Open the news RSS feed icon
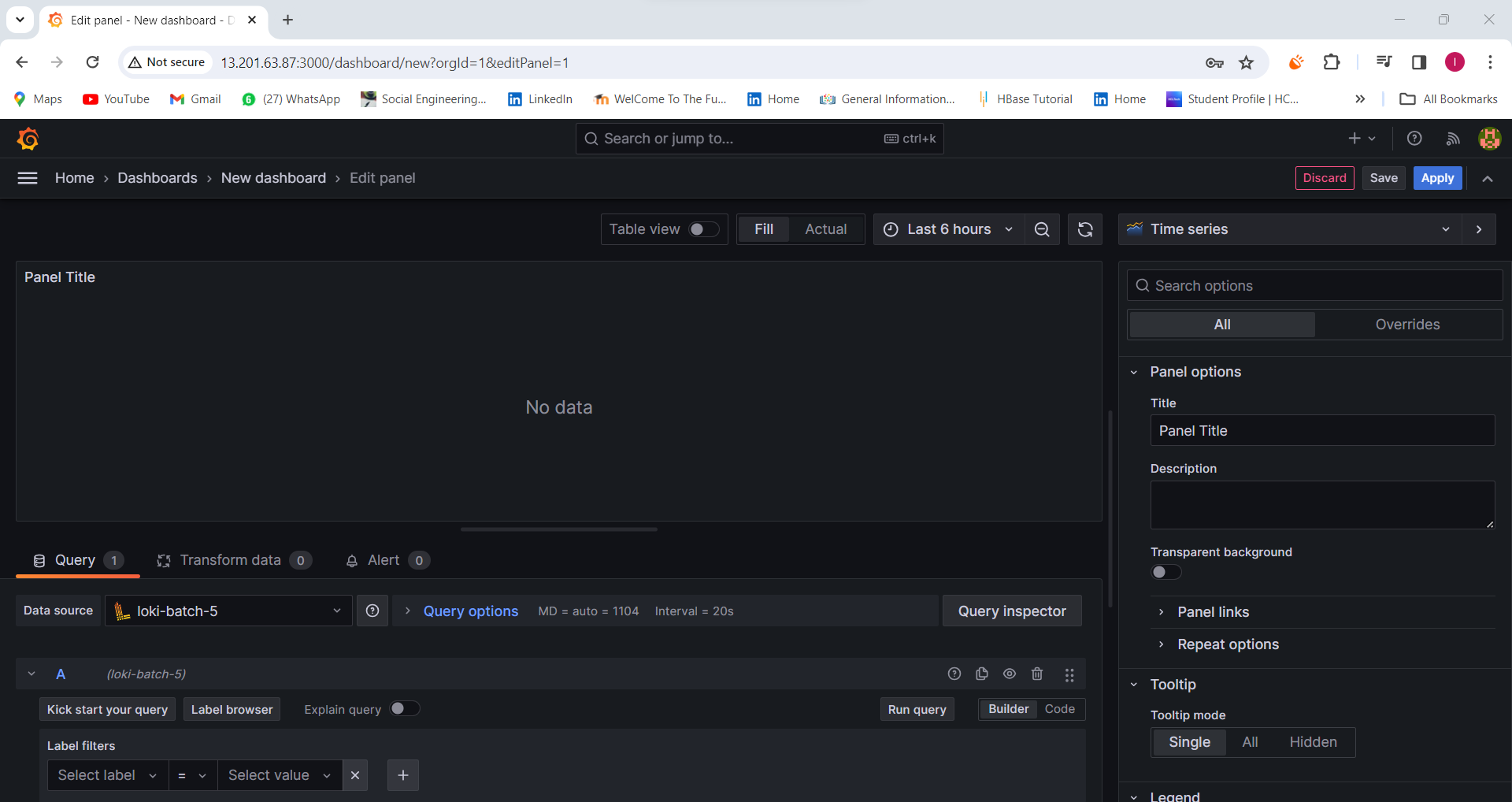This screenshot has height=802, width=1512. 1453,139
